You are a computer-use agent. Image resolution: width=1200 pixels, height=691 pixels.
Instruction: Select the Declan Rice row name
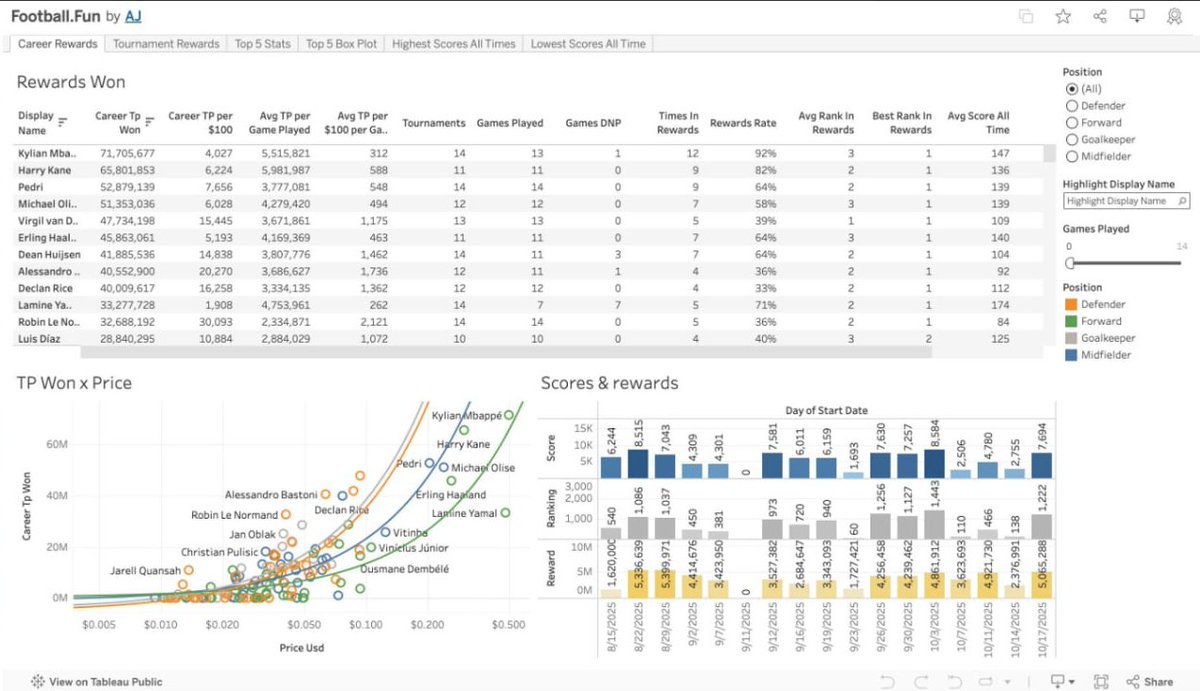click(44, 289)
